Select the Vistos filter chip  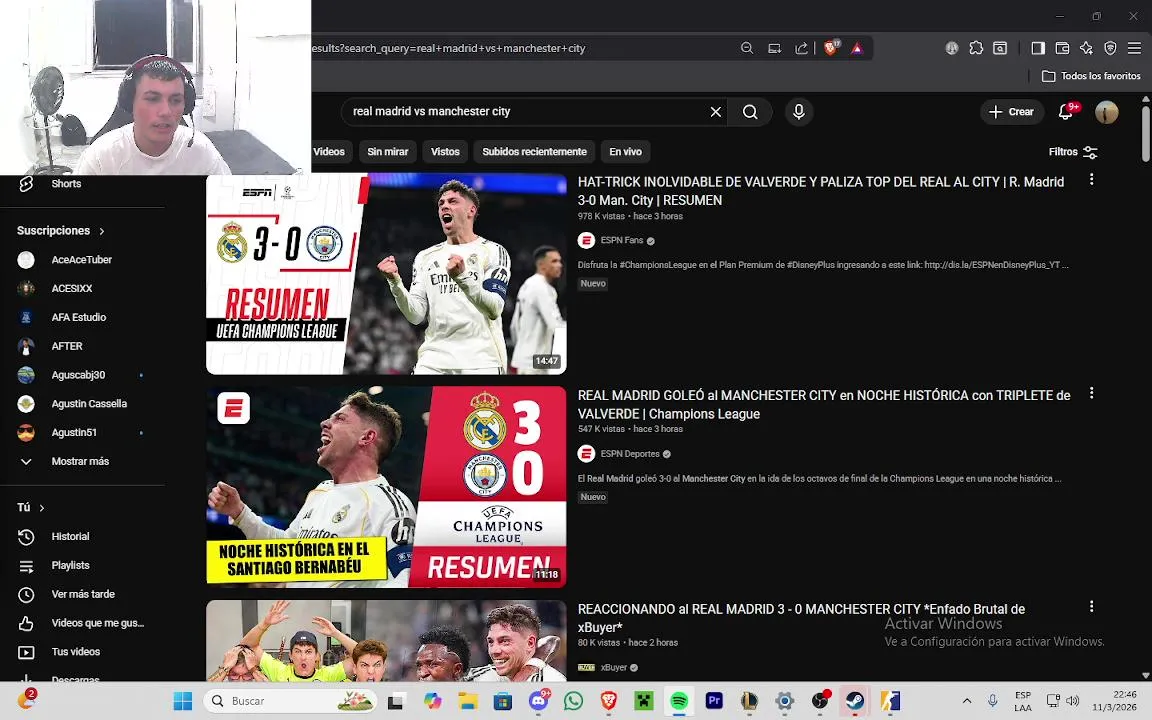[x=445, y=151]
